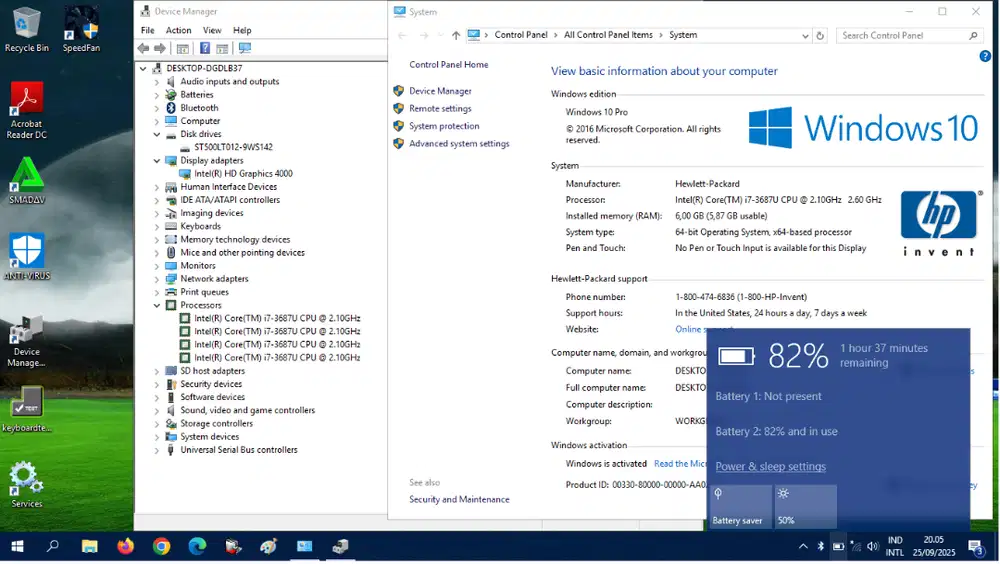Click the refresh button beside the address bar

pos(820,35)
